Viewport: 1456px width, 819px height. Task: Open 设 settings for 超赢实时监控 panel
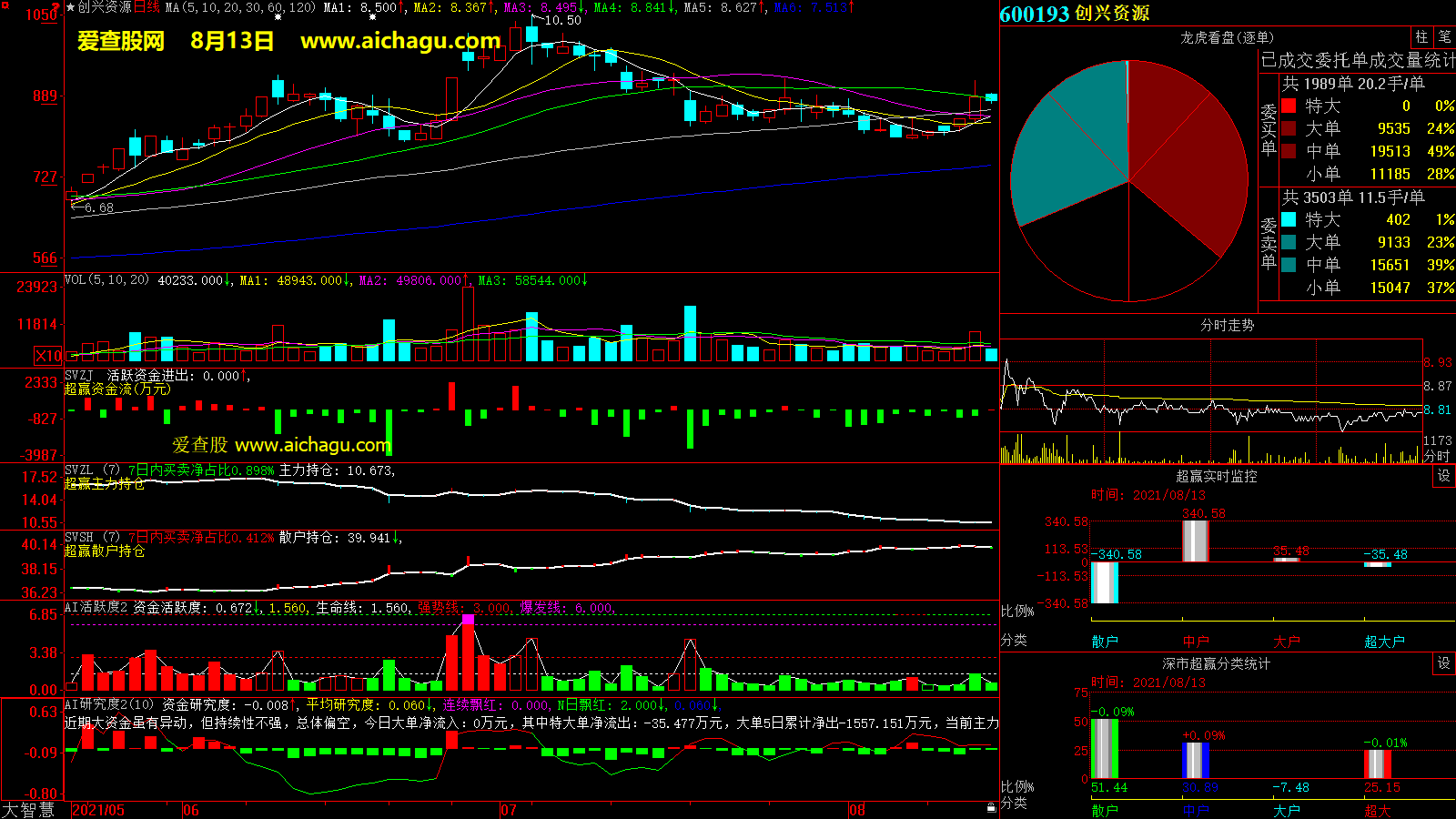click(x=1444, y=476)
